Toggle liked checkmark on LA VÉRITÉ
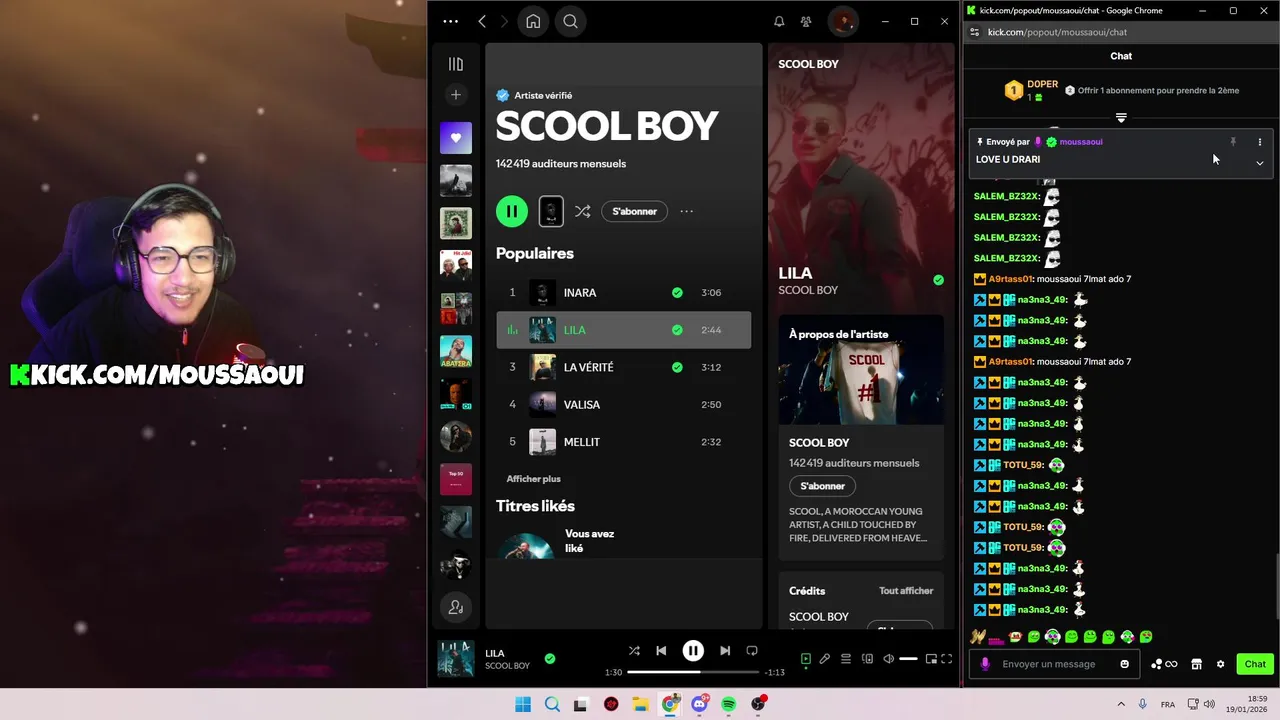Image resolution: width=1280 pixels, height=720 pixels. click(677, 367)
